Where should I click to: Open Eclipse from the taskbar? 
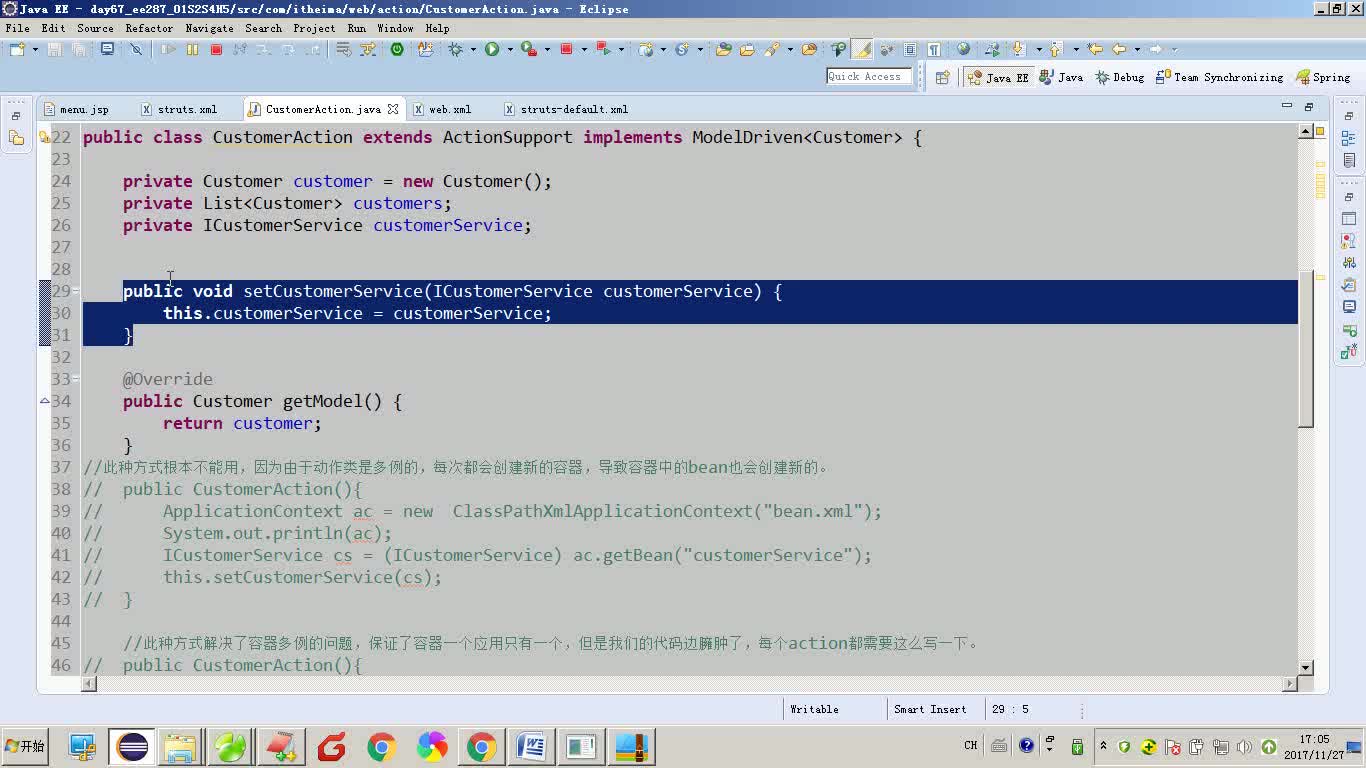coord(132,746)
